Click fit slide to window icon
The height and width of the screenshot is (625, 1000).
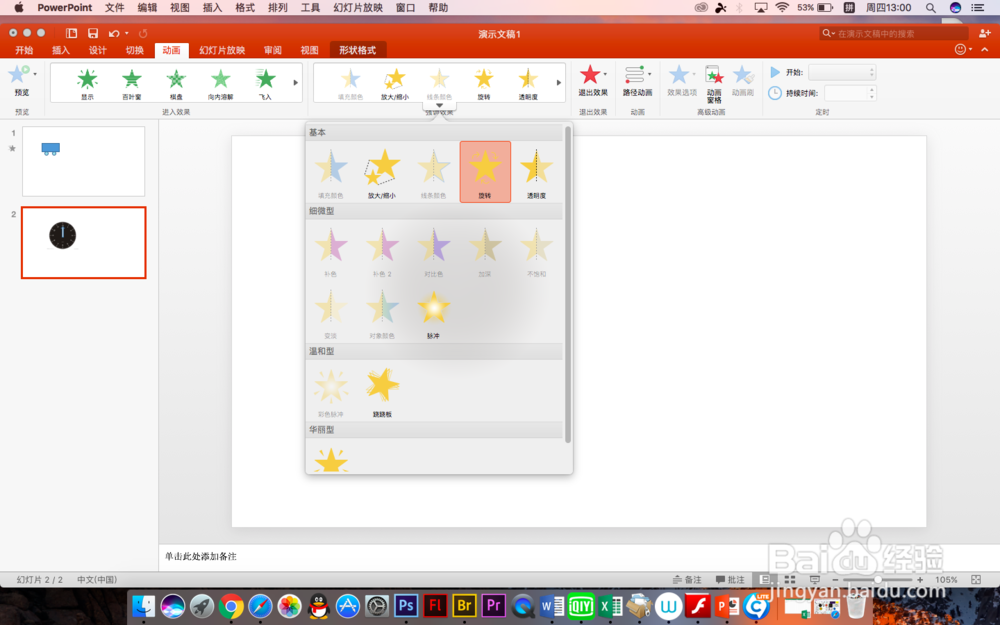976,580
